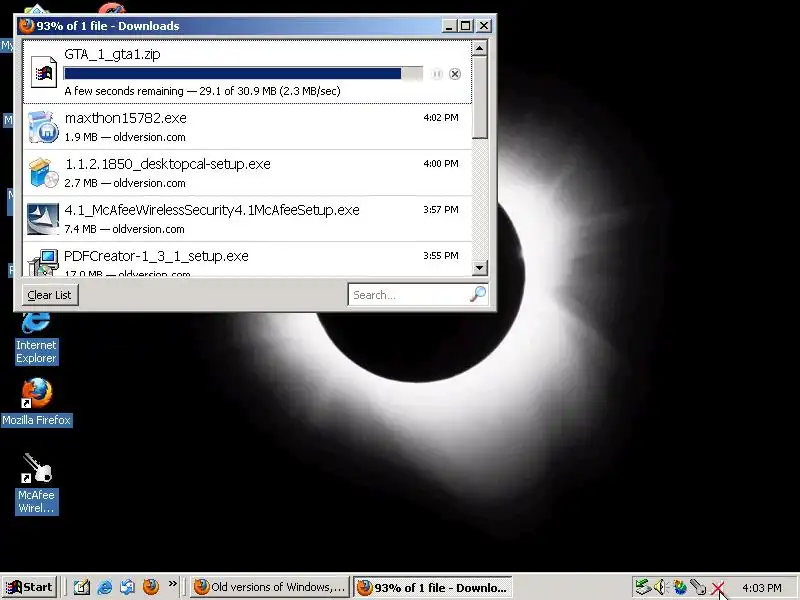The height and width of the screenshot is (600, 800).
Task: Select the 4.1_McAfeeWirelessSecurity4.1McAfeeSetup.exe entry
Action: [x=247, y=219]
